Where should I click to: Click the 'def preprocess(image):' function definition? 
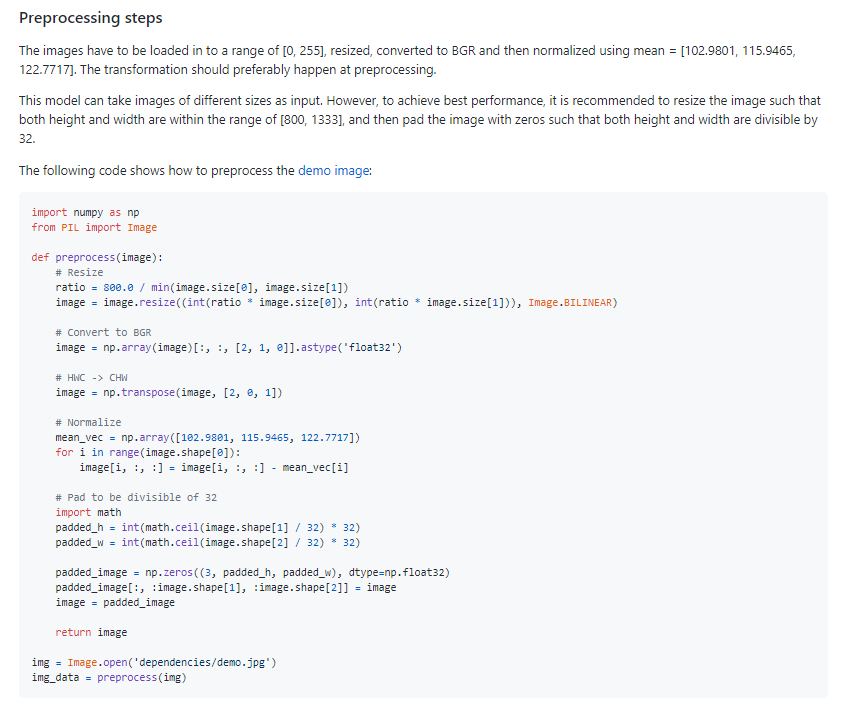pos(97,257)
